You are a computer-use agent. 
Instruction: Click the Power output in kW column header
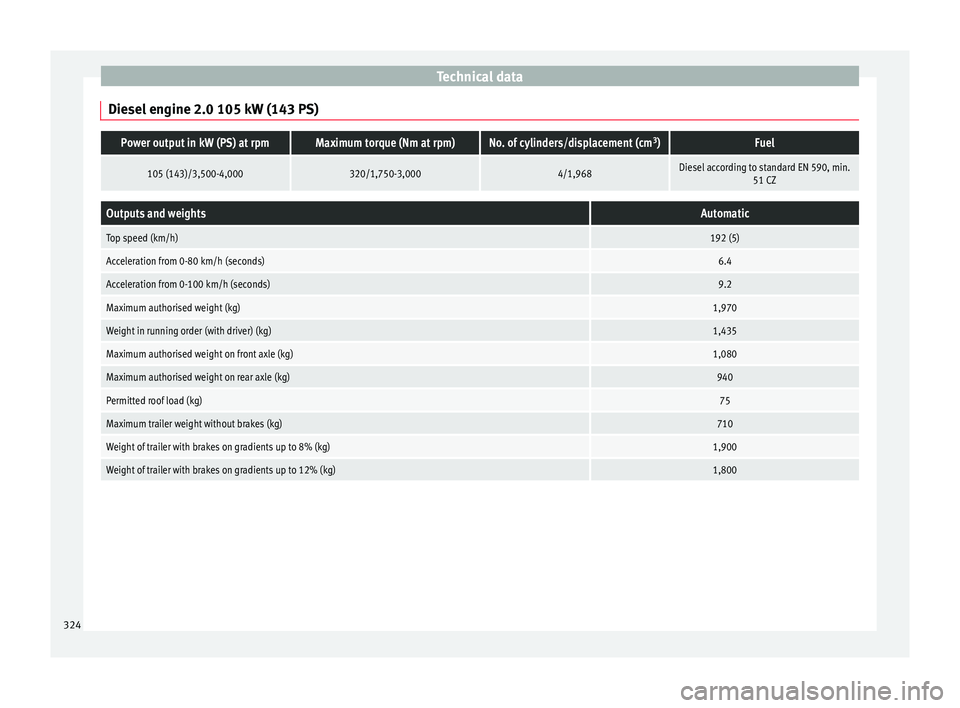point(195,143)
